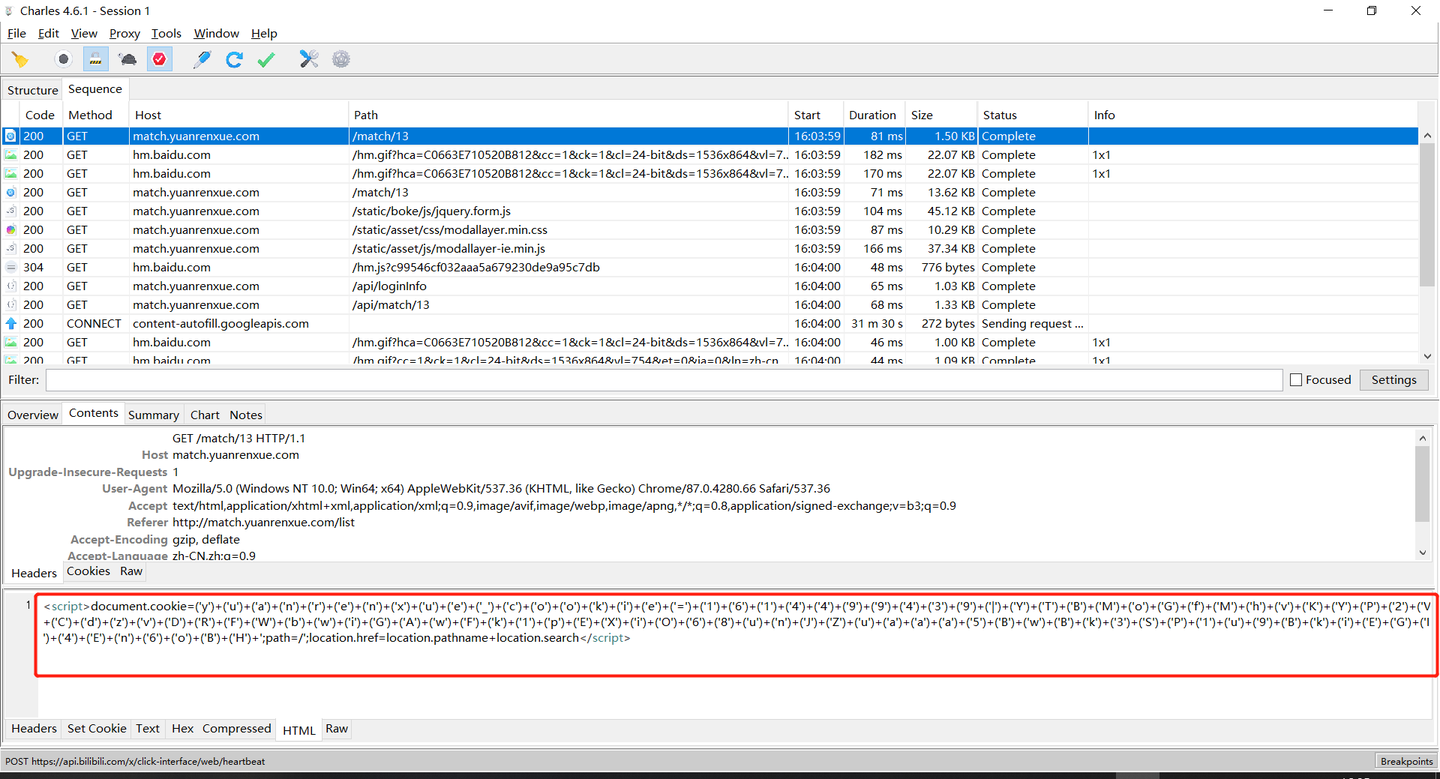
Task: Click the icon of the /api/match/13 row
Action: pyautogui.click(x=11, y=305)
